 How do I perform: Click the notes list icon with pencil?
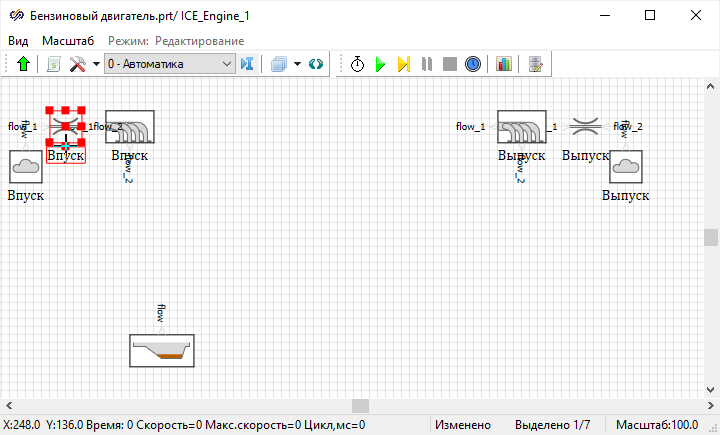537,64
